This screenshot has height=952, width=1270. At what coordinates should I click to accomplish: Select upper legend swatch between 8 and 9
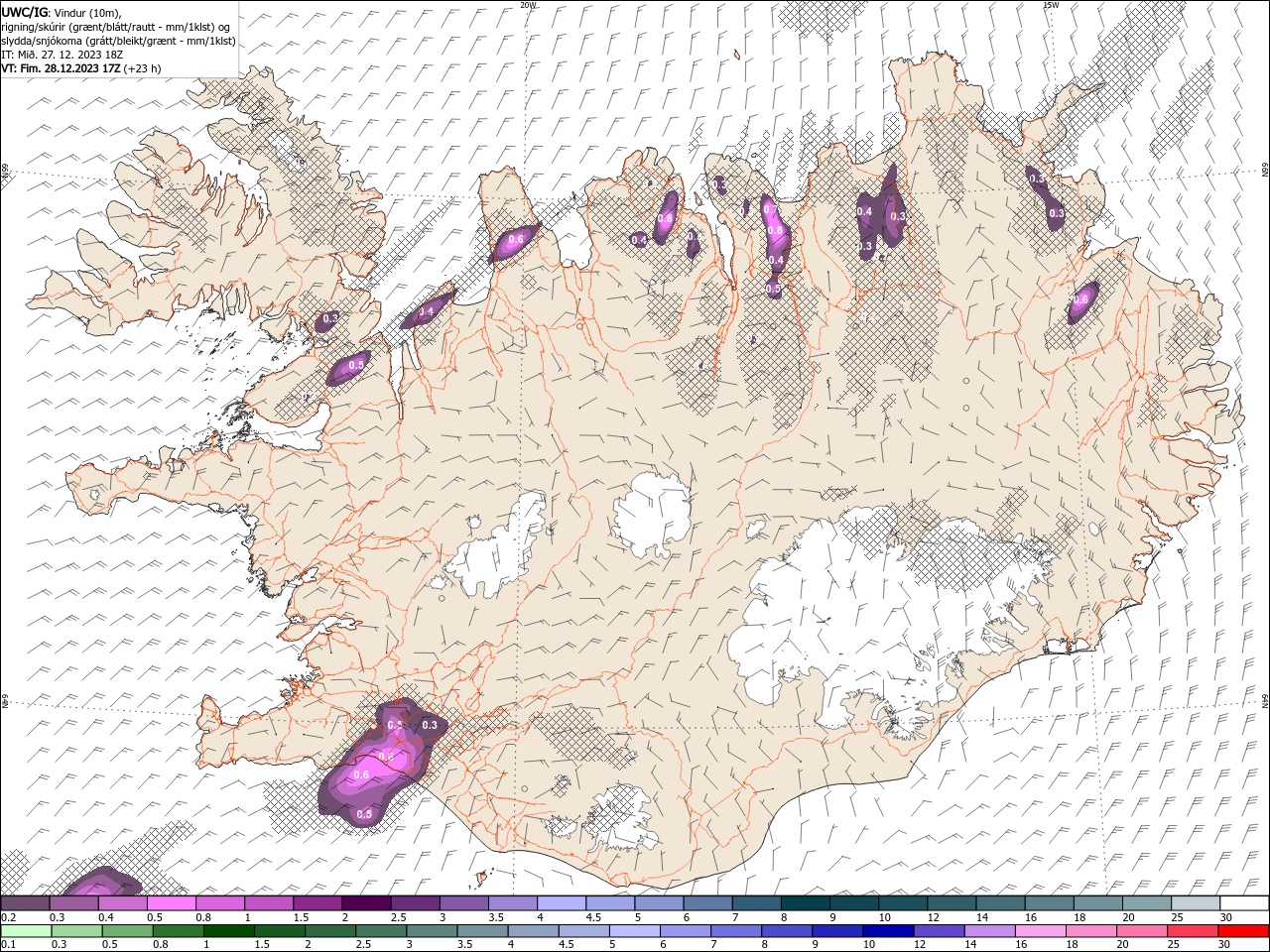coord(805,903)
